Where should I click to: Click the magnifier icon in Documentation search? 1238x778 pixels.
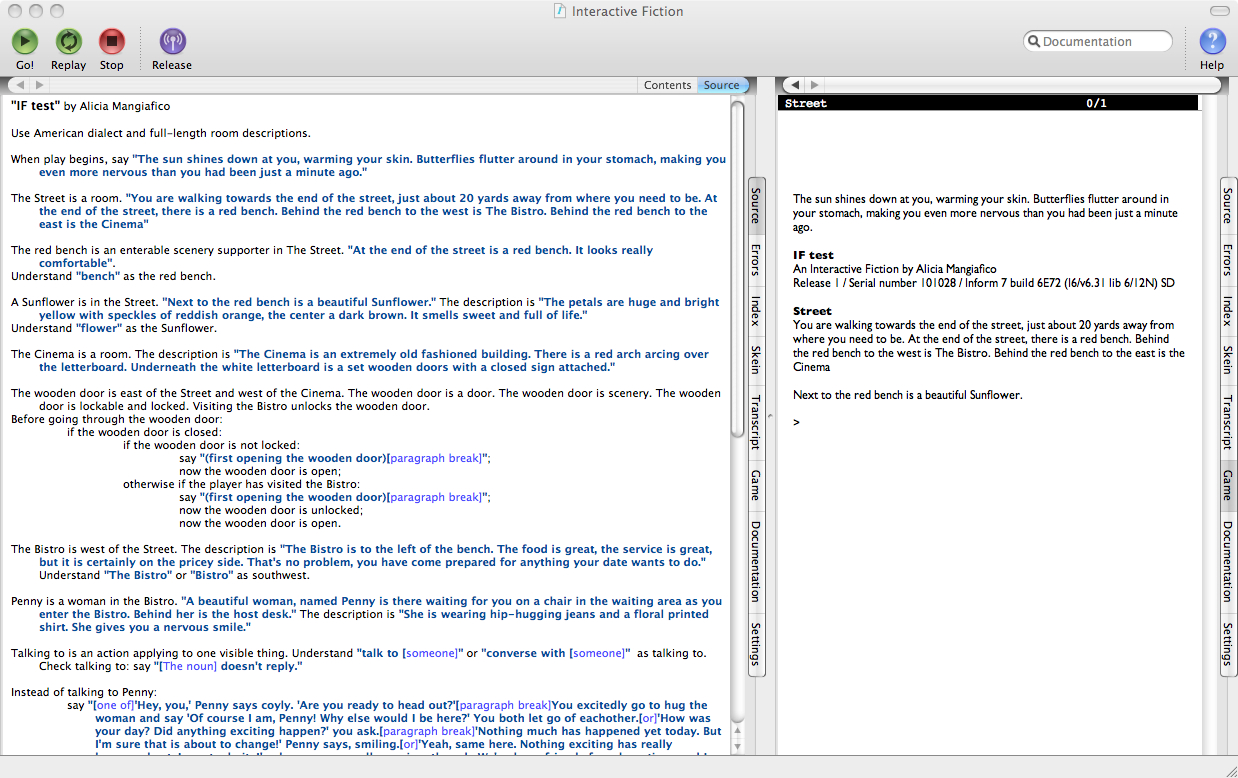point(1034,42)
